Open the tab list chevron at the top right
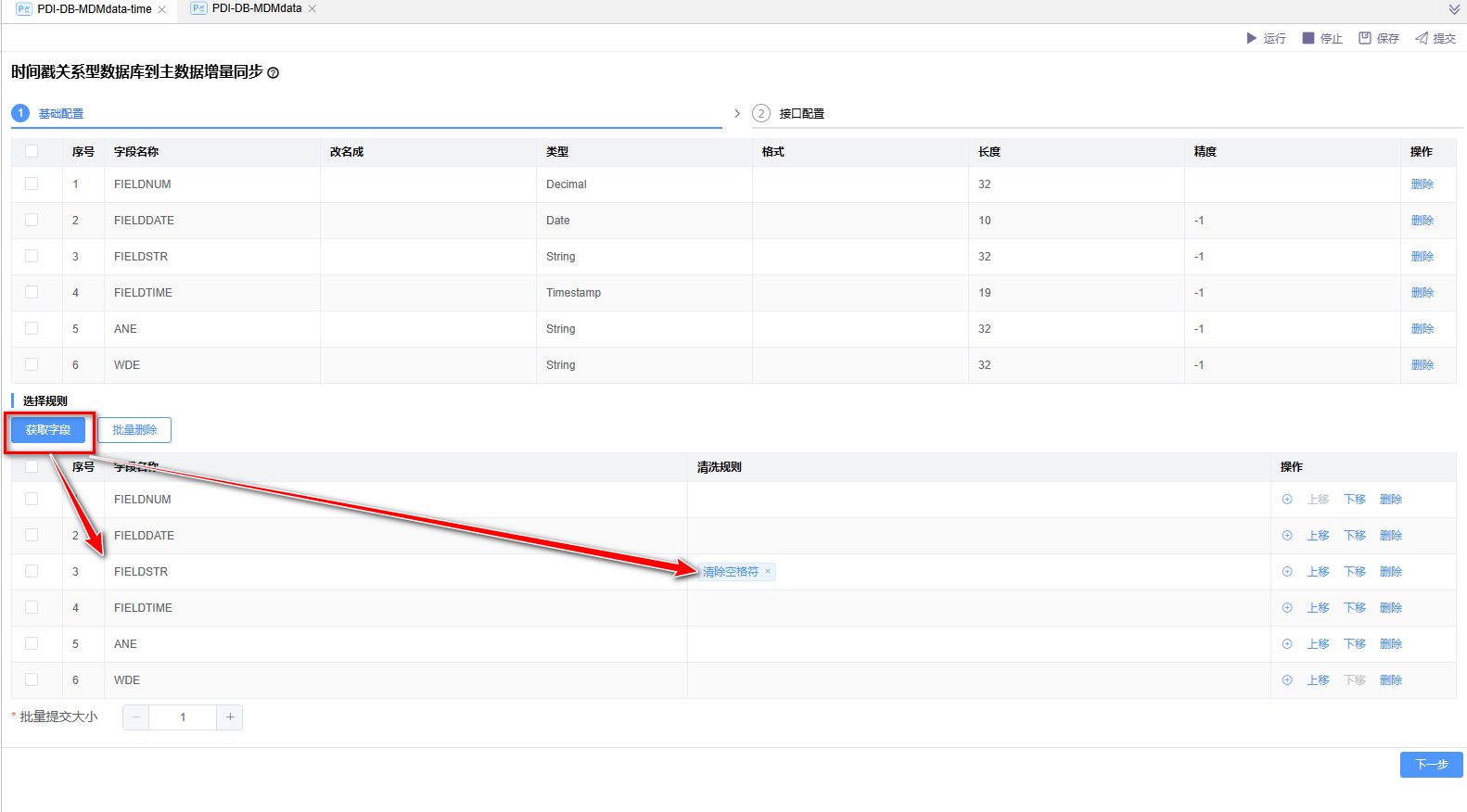This screenshot has width=1467, height=812. (1454, 9)
